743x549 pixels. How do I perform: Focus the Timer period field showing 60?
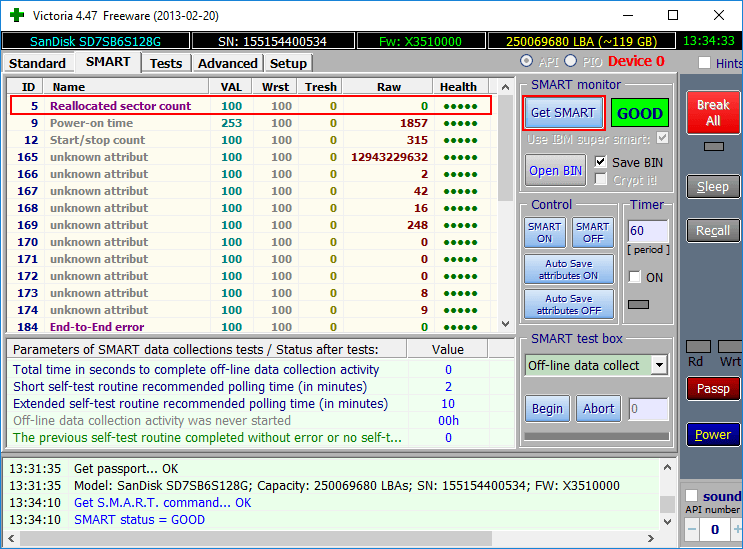tap(648, 231)
